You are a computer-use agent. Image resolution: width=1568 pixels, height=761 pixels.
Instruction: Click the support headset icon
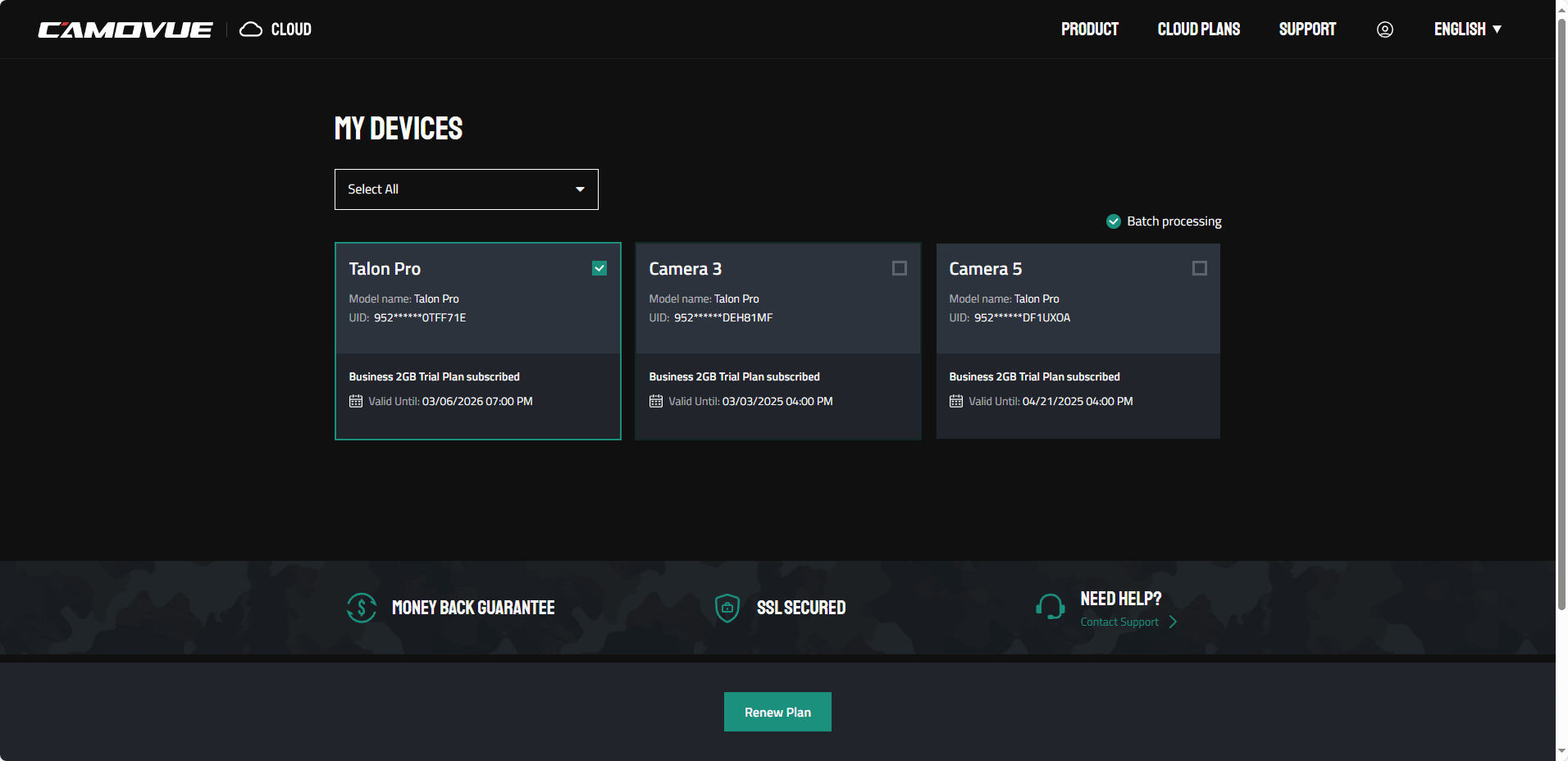[1051, 608]
